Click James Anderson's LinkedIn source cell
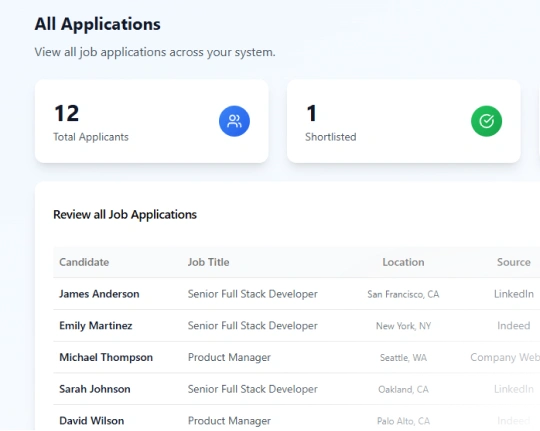The width and height of the screenshot is (540, 431). click(513, 294)
